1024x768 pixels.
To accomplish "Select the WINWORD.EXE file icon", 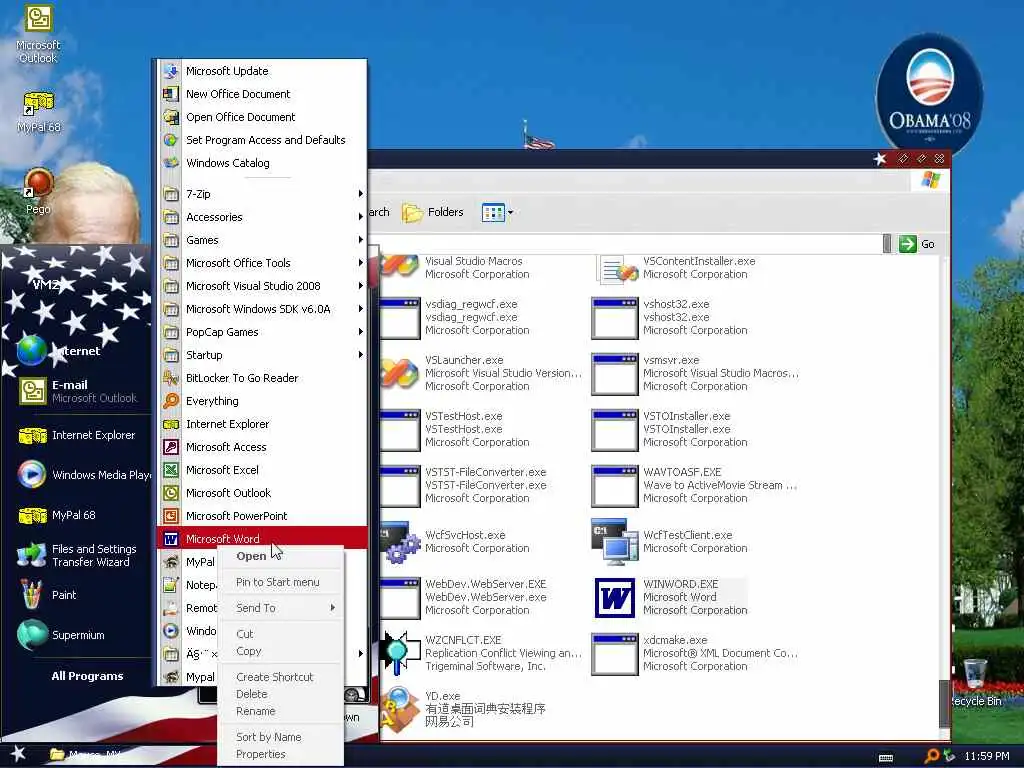I will [x=615, y=597].
